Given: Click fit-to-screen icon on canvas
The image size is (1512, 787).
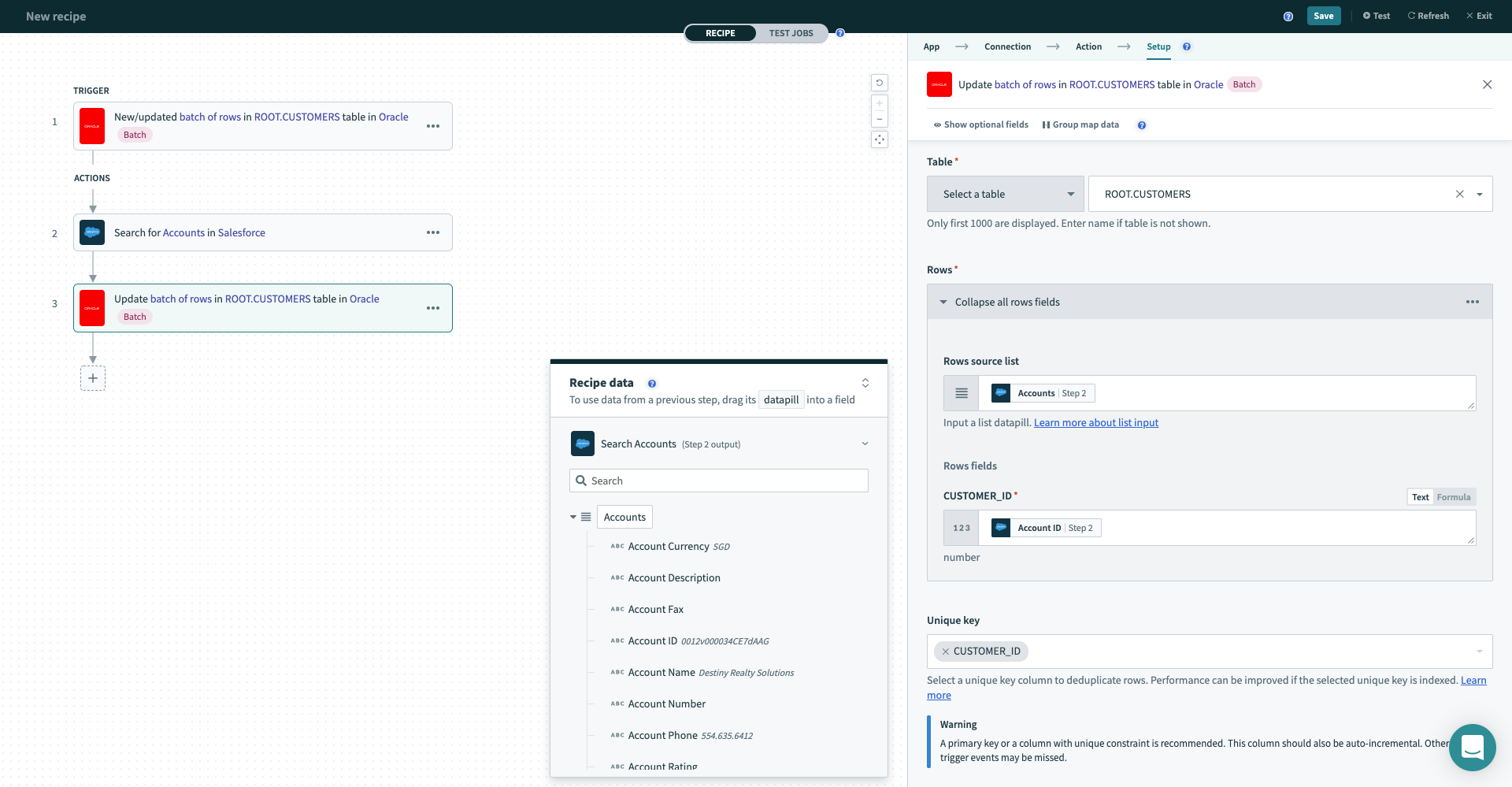Looking at the screenshot, I should click(880, 139).
